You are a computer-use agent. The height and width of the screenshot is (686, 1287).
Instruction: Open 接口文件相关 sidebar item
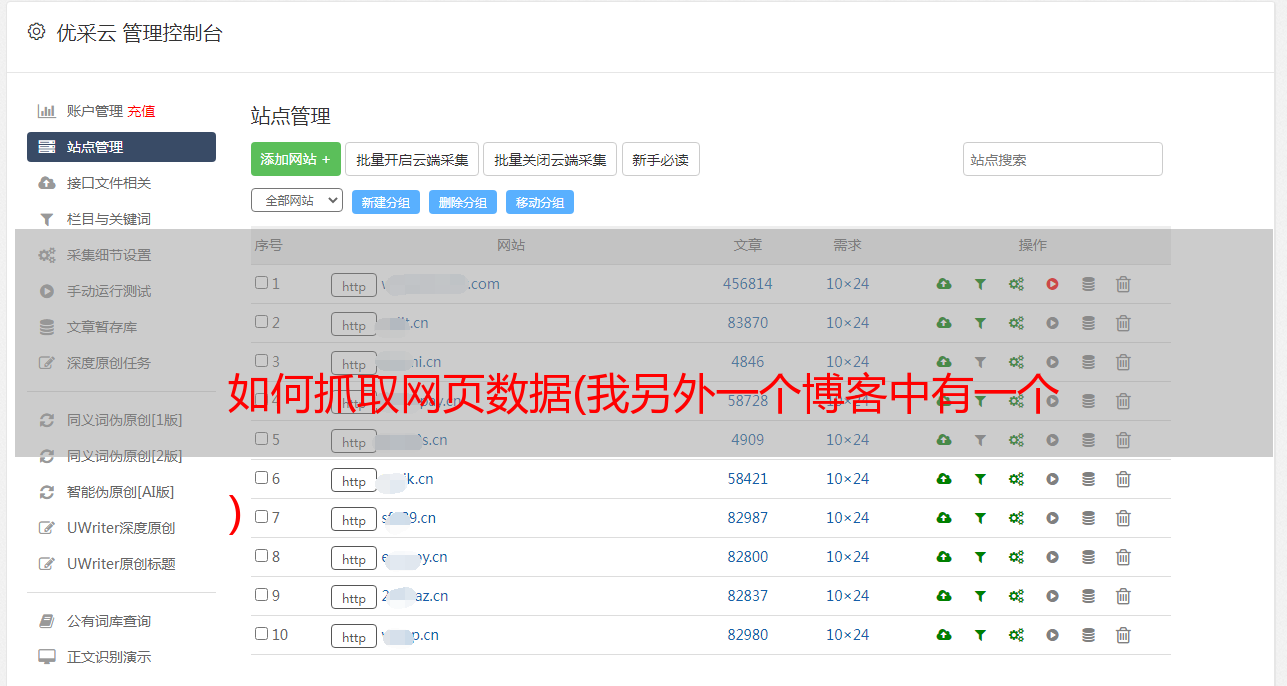109,183
